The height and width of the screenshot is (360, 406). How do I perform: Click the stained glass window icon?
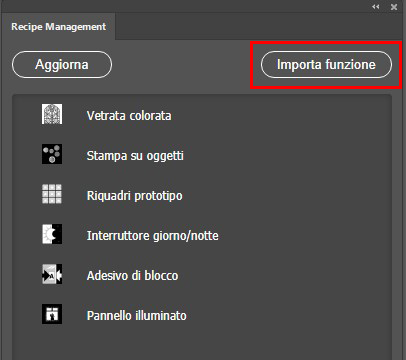point(52,114)
